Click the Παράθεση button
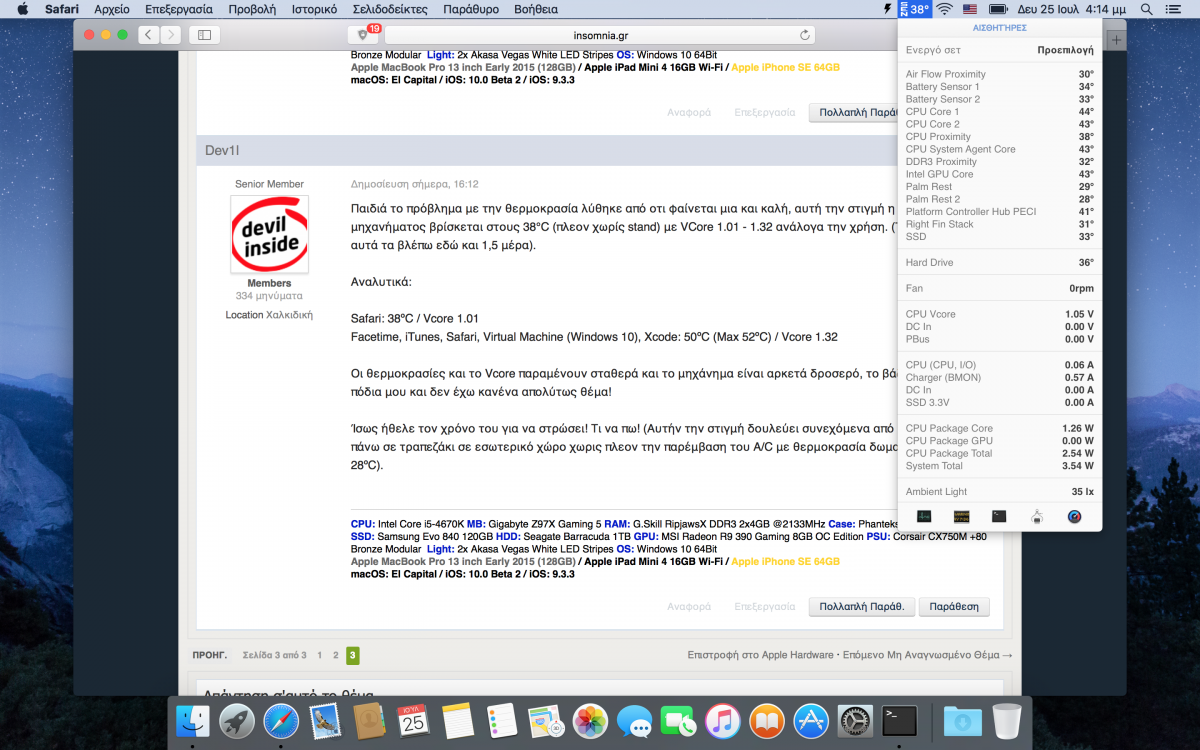This screenshot has height=750, width=1200. (954, 607)
